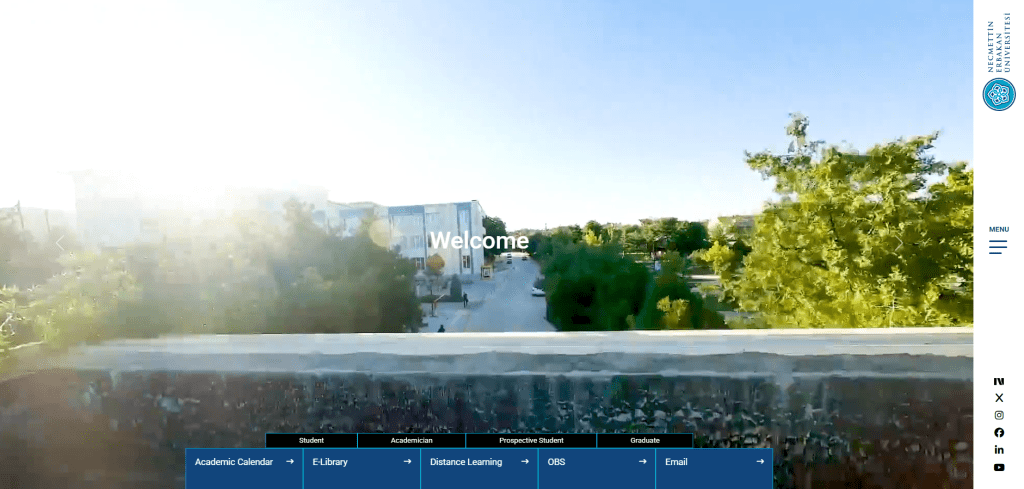This screenshot has width=1024, height=489.
Task: Click the Necmettin Erbakan University logo
Action: pyautogui.click(x=998, y=66)
